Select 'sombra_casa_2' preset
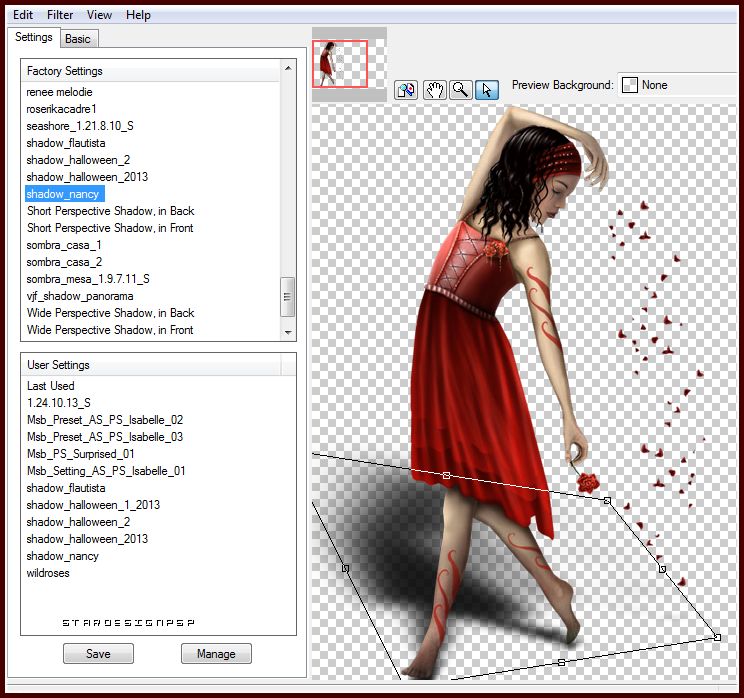This screenshot has height=698, width=744. click(x=64, y=262)
